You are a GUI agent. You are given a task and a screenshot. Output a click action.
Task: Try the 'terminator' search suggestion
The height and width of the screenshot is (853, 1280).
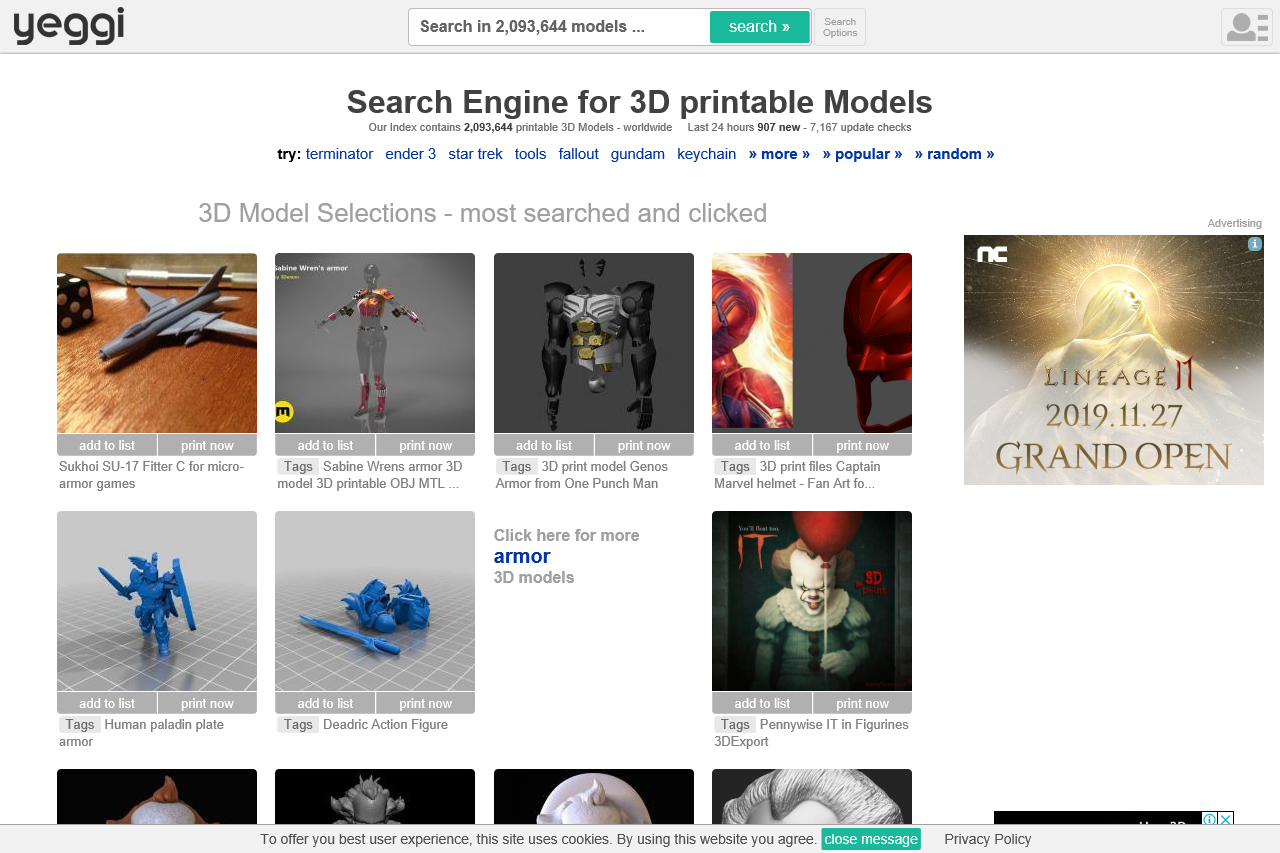(339, 154)
